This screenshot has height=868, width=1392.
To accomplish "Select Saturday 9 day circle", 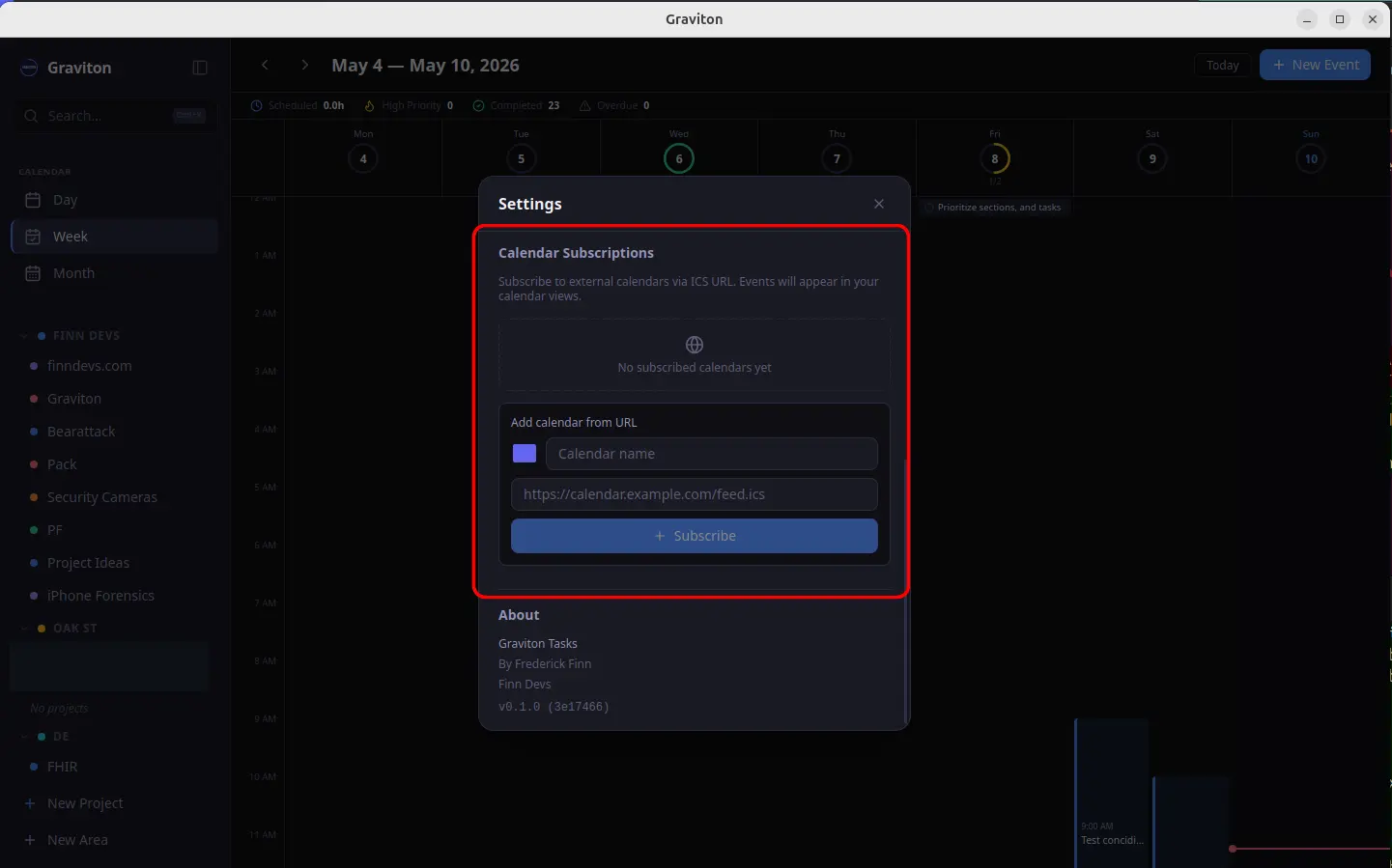I will pyautogui.click(x=1152, y=158).
